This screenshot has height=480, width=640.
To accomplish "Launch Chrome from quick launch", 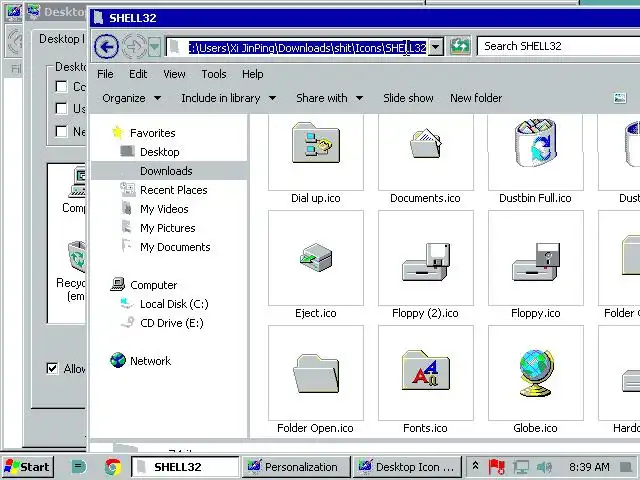I will [113, 467].
